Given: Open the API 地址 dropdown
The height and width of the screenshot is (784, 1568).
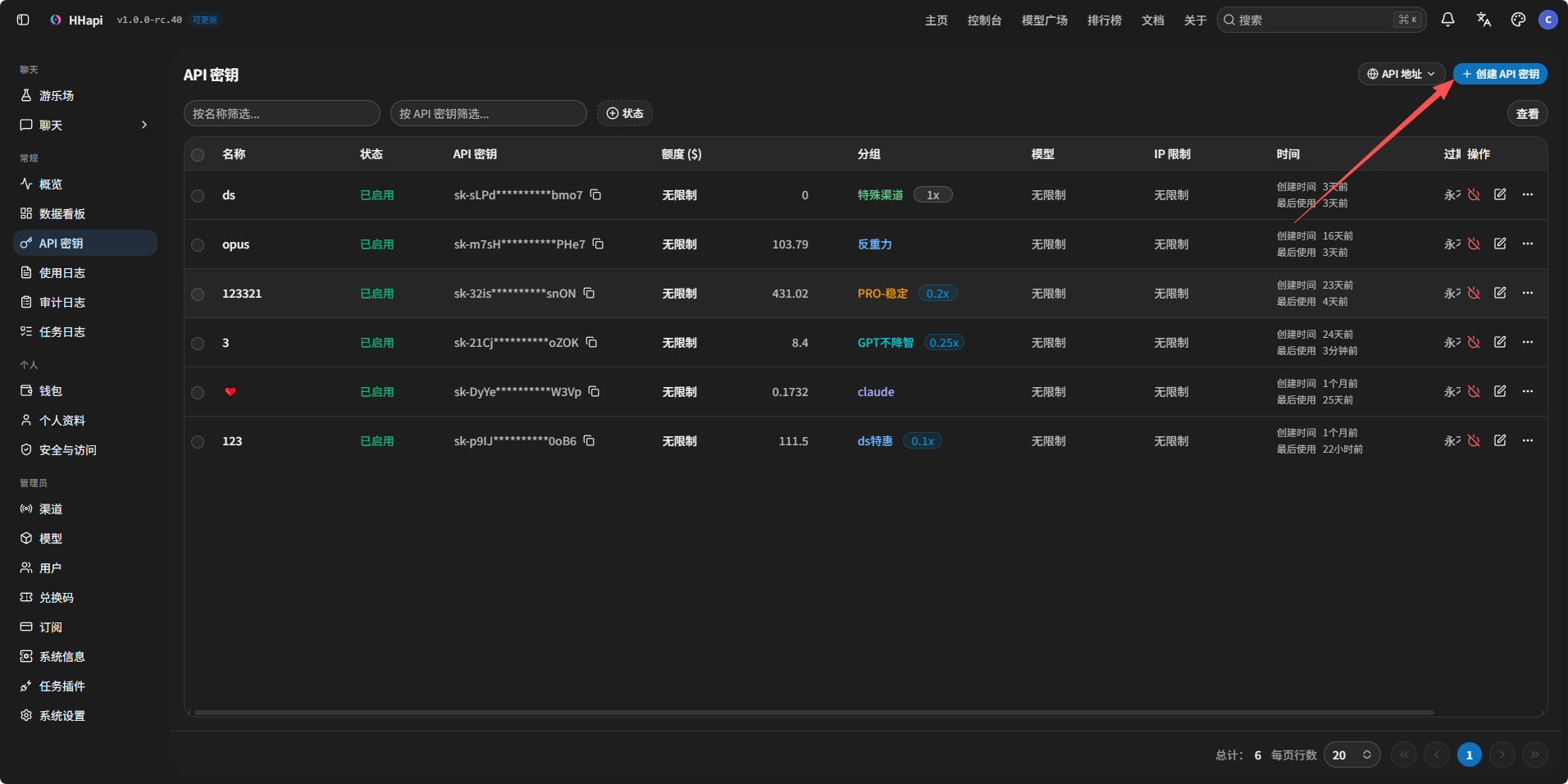Looking at the screenshot, I should point(1402,74).
